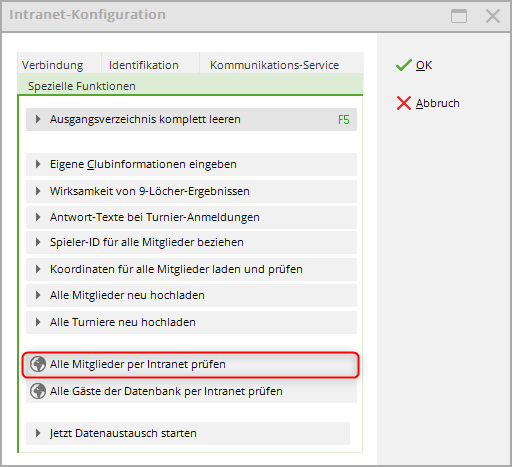Click the arrow beside Wirksamkeit von 9-Löcher-Ergebnissen
Screen dimensions: 512x467
click(38, 191)
